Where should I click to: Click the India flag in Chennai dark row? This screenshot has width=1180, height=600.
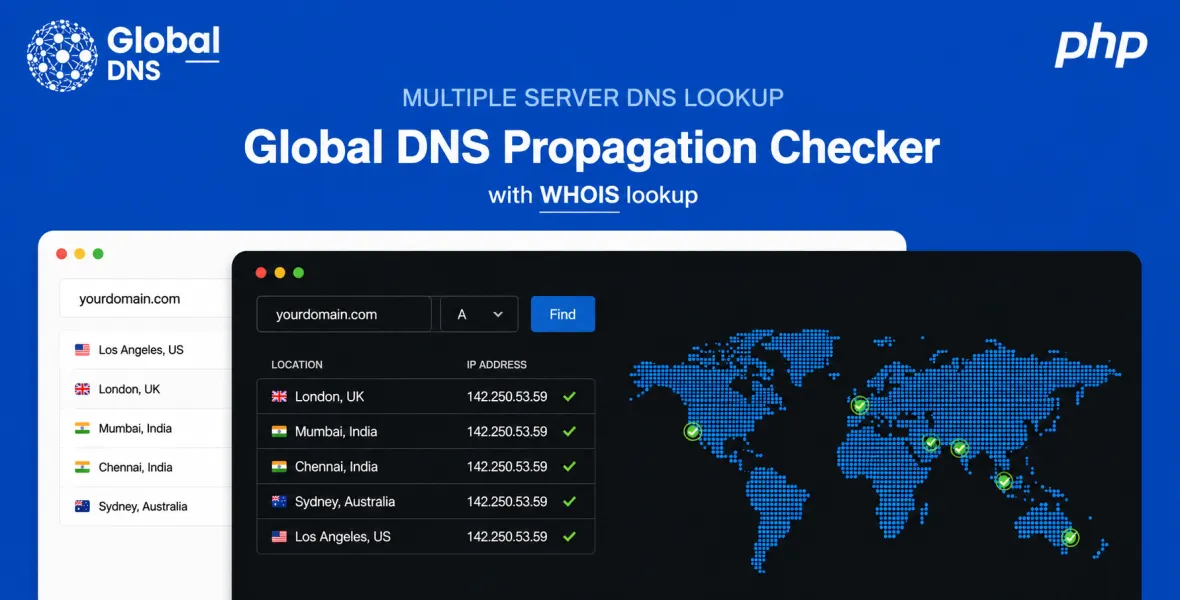[x=279, y=466]
